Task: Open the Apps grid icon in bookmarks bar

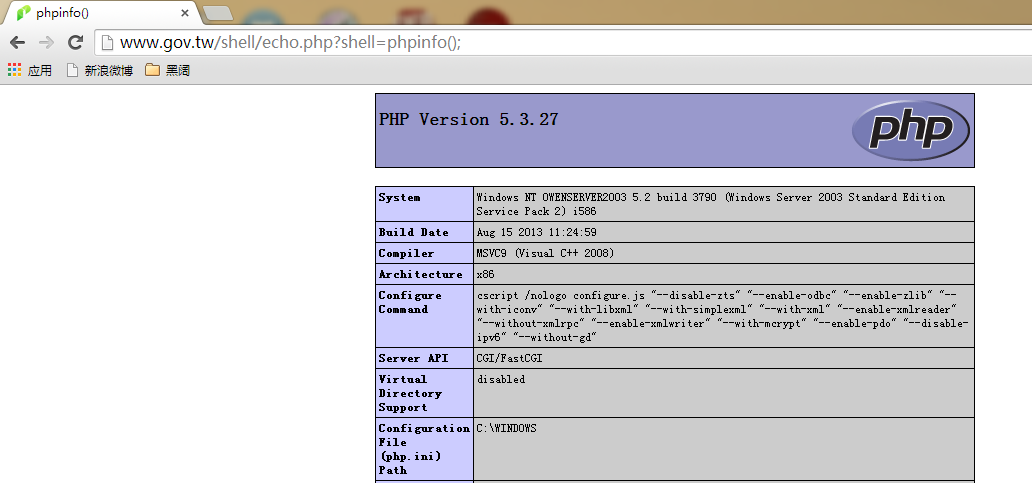Action: coord(14,70)
